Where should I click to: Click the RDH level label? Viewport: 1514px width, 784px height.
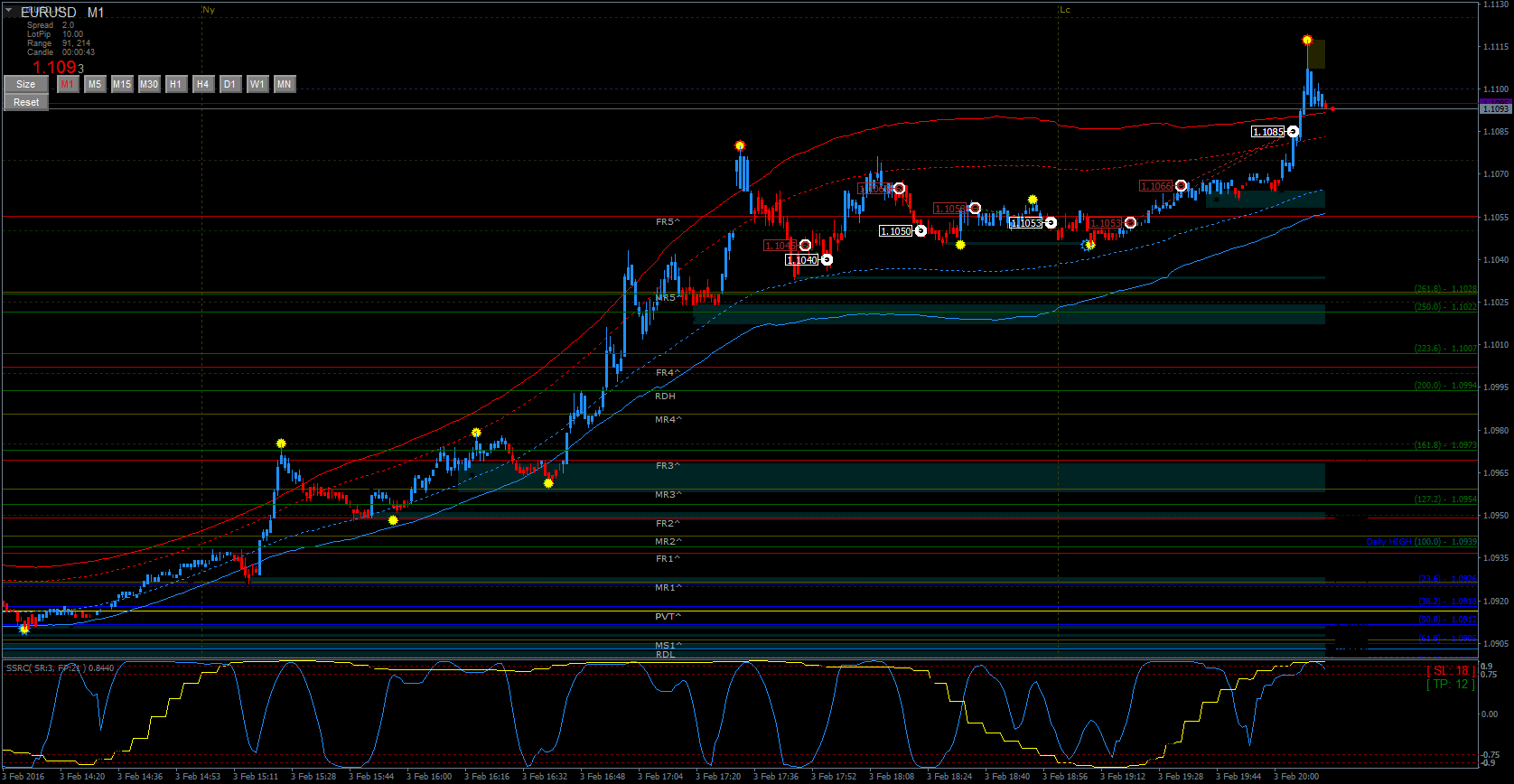coord(665,397)
